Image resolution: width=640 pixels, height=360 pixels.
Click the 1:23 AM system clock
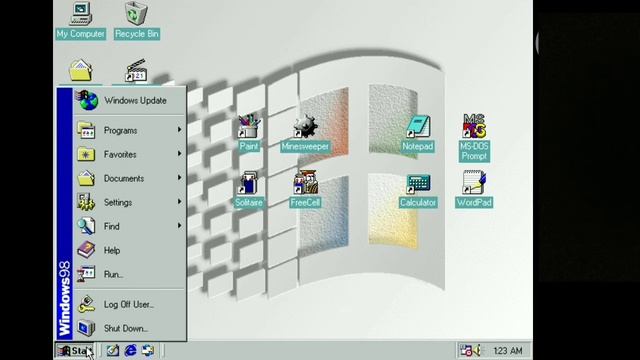tap(507, 351)
